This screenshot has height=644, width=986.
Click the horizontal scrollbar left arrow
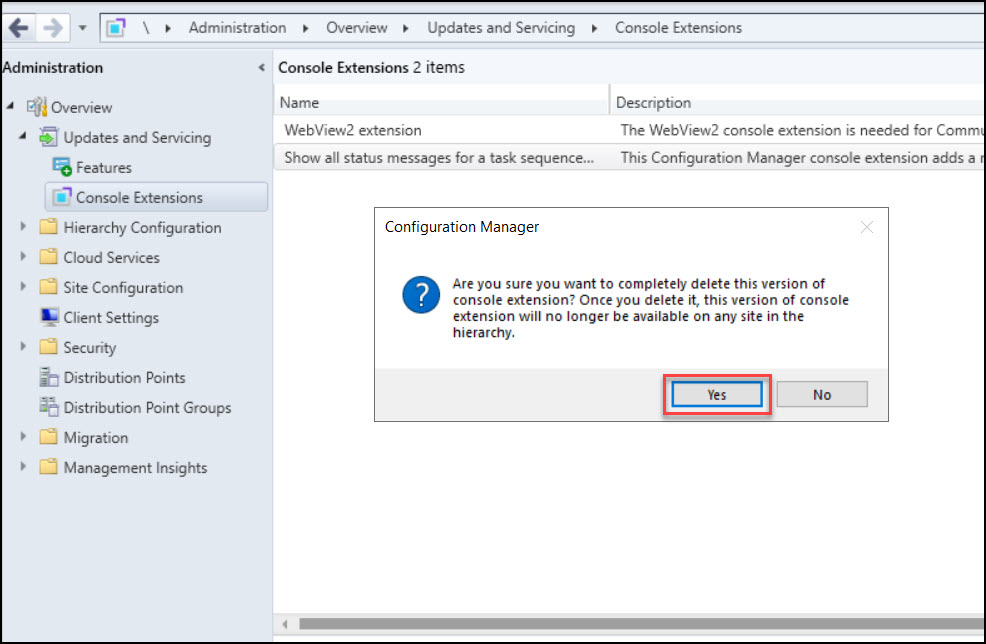tap(285, 624)
